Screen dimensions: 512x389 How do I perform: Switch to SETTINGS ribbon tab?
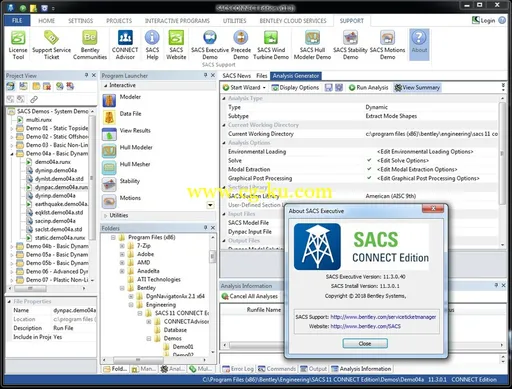click(81, 21)
